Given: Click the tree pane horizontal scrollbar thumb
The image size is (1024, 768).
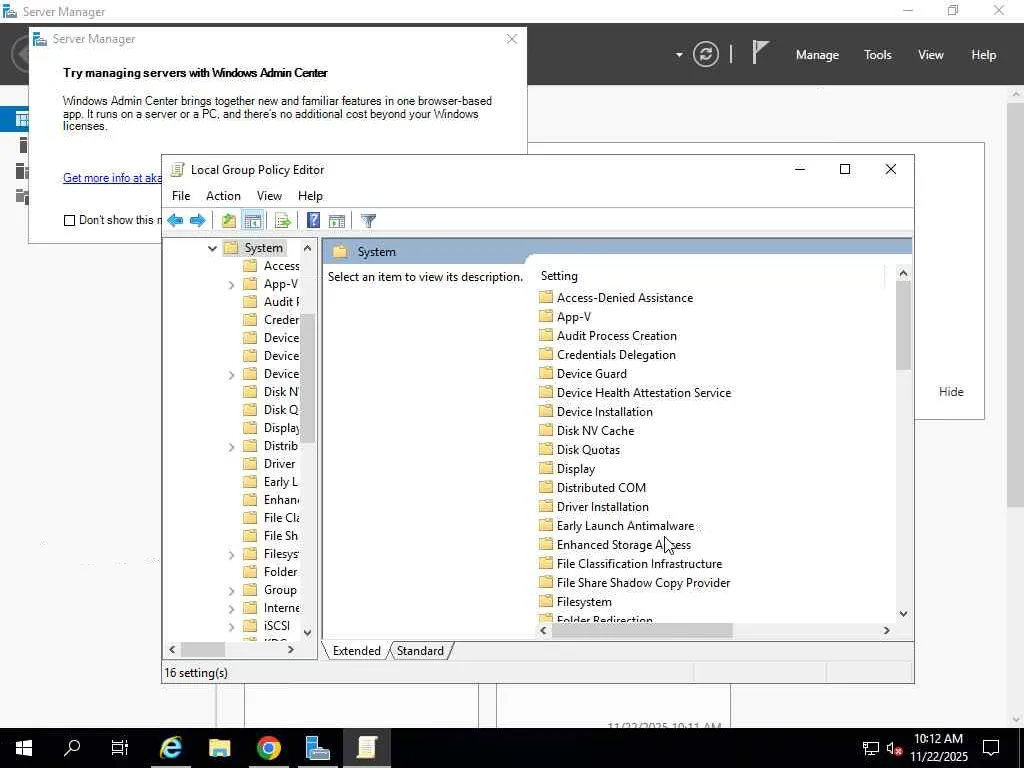Looking at the screenshot, I should (203, 650).
